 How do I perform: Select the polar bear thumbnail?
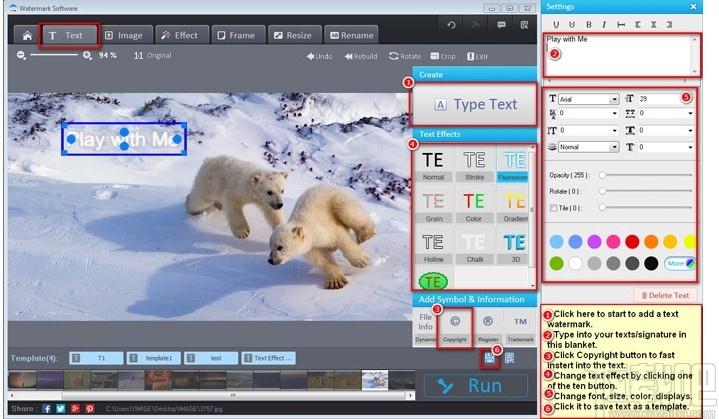point(375,380)
